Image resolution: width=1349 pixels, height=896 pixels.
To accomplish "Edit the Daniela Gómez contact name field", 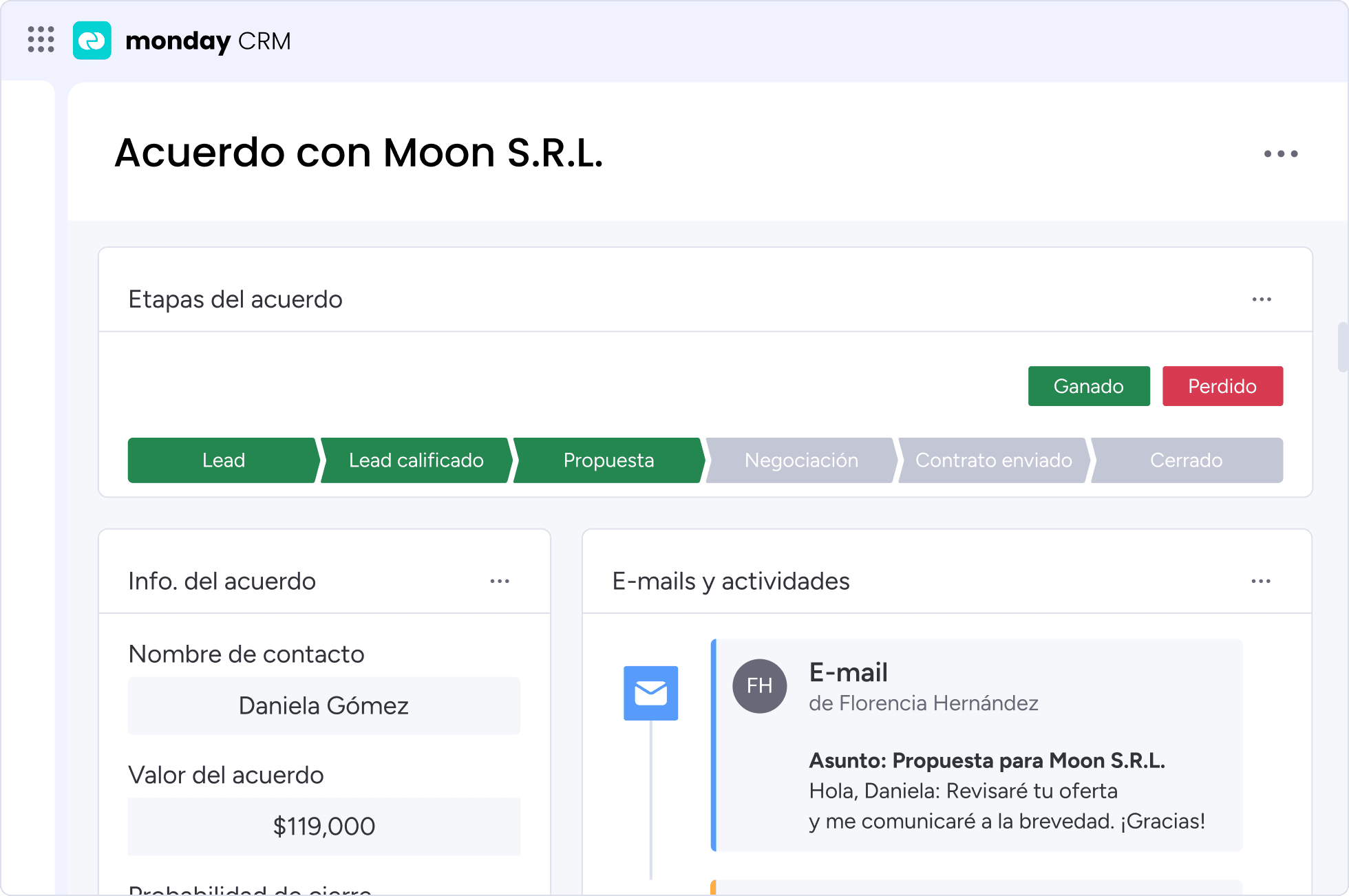I will pos(324,706).
